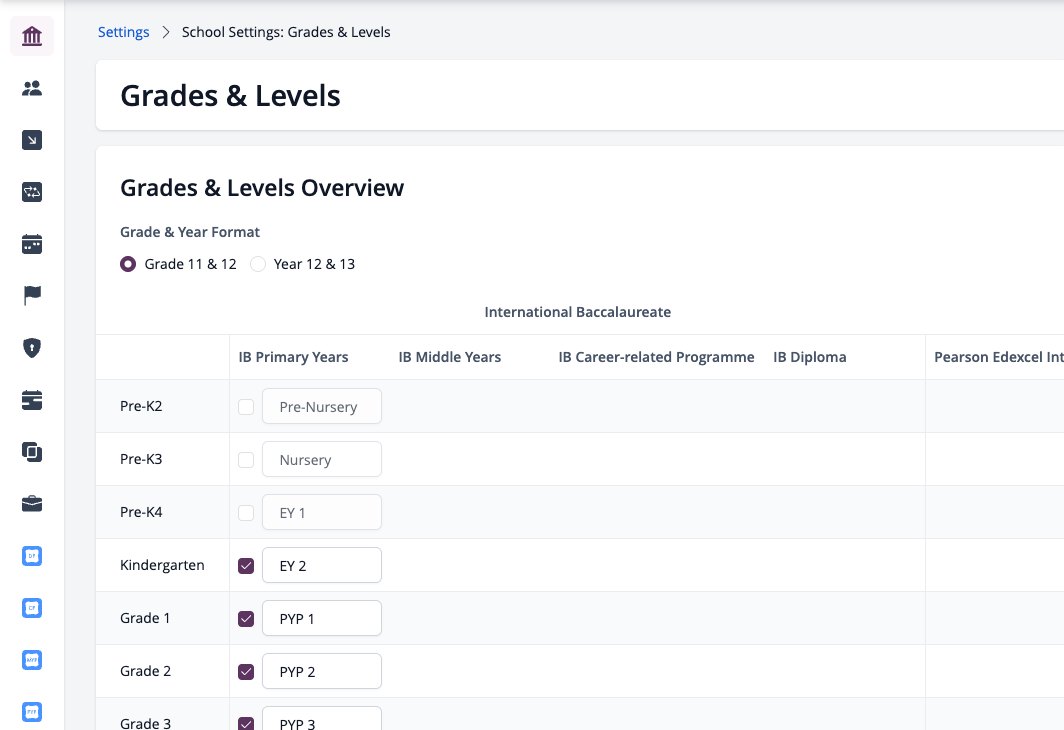Click the IB Diploma column header
The height and width of the screenshot is (730, 1064).
click(810, 357)
